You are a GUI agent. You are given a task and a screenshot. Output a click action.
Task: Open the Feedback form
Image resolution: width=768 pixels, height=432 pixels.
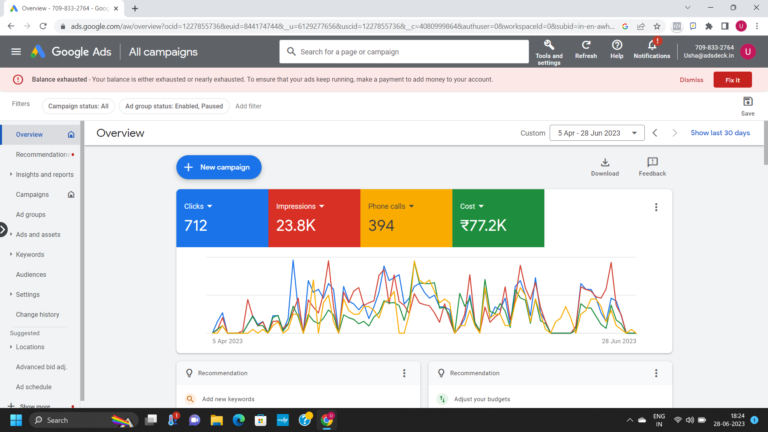pos(652,167)
